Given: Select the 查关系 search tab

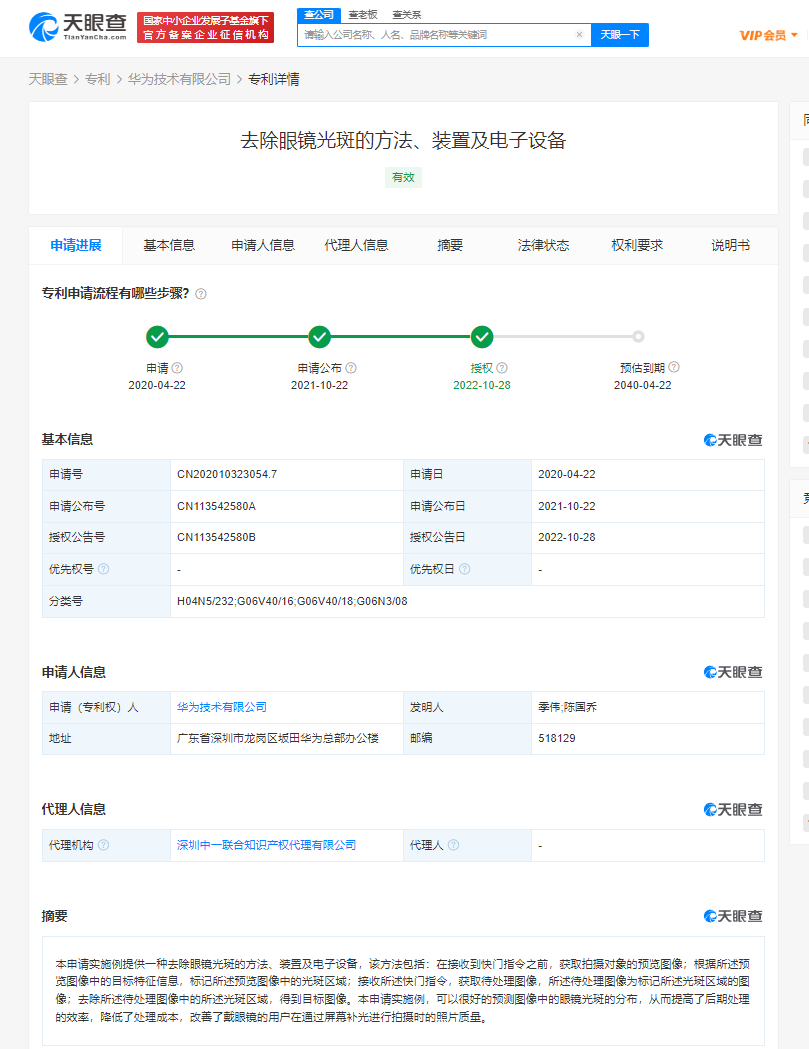Looking at the screenshot, I should click(x=407, y=15).
